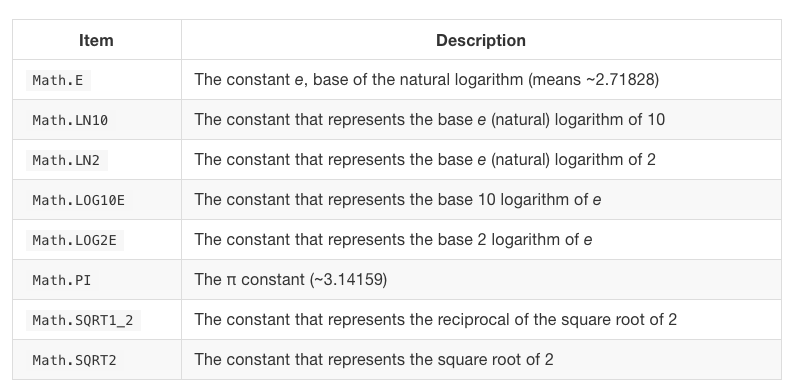Click the natural logarithm base description
This screenshot has height=391, width=793.
(x=426, y=79)
